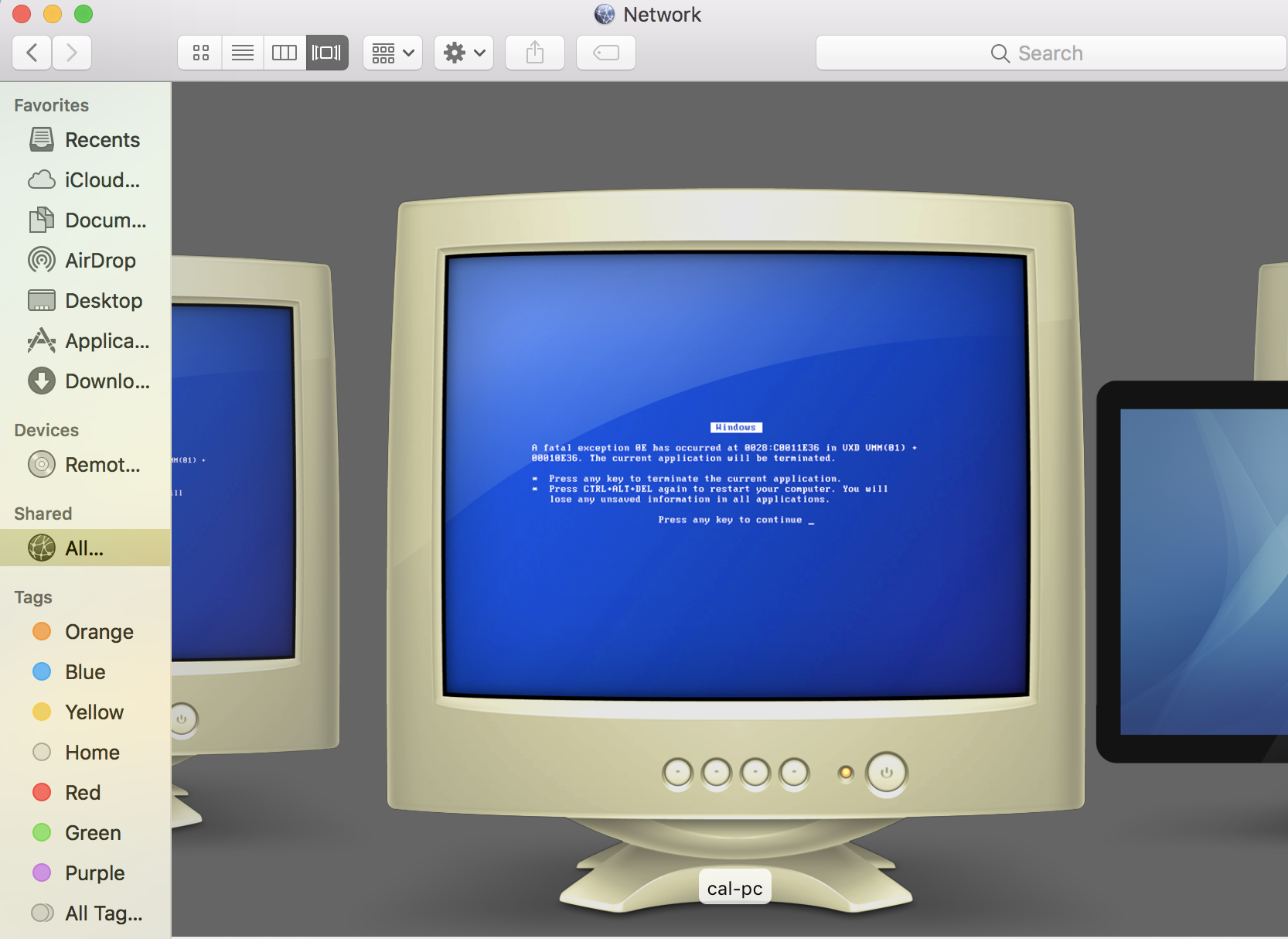Screen dimensions: 1288x939
Task: Click the Share button in the toolbar
Action: coord(534,53)
